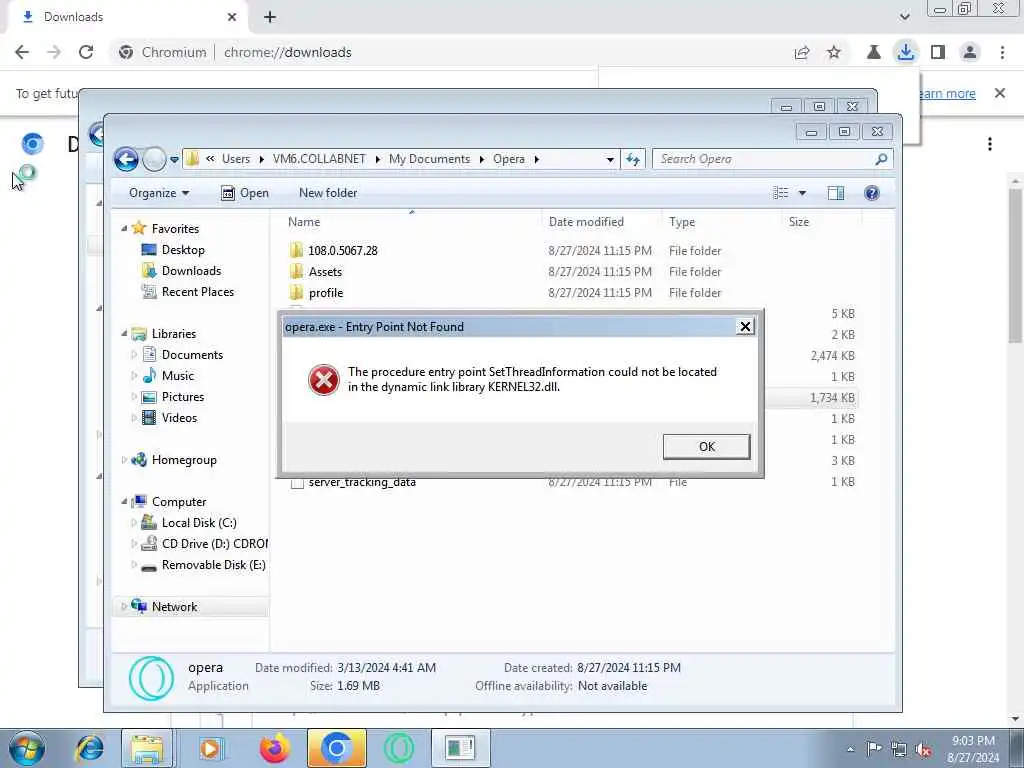
Task: Sort by the Size column header
Action: (799, 221)
